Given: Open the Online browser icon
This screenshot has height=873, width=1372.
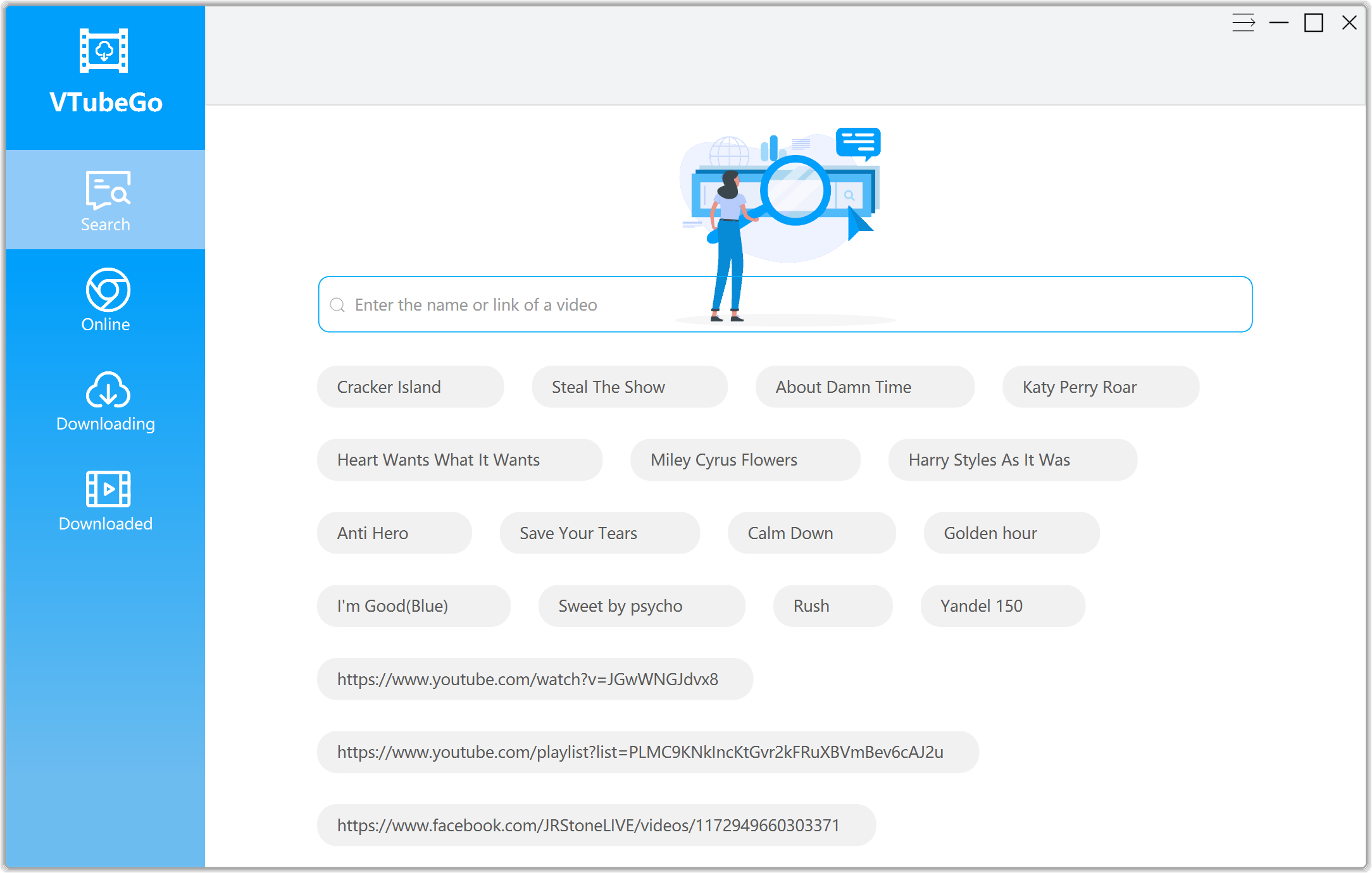Looking at the screenshot, I should click(x=108, y=290).
